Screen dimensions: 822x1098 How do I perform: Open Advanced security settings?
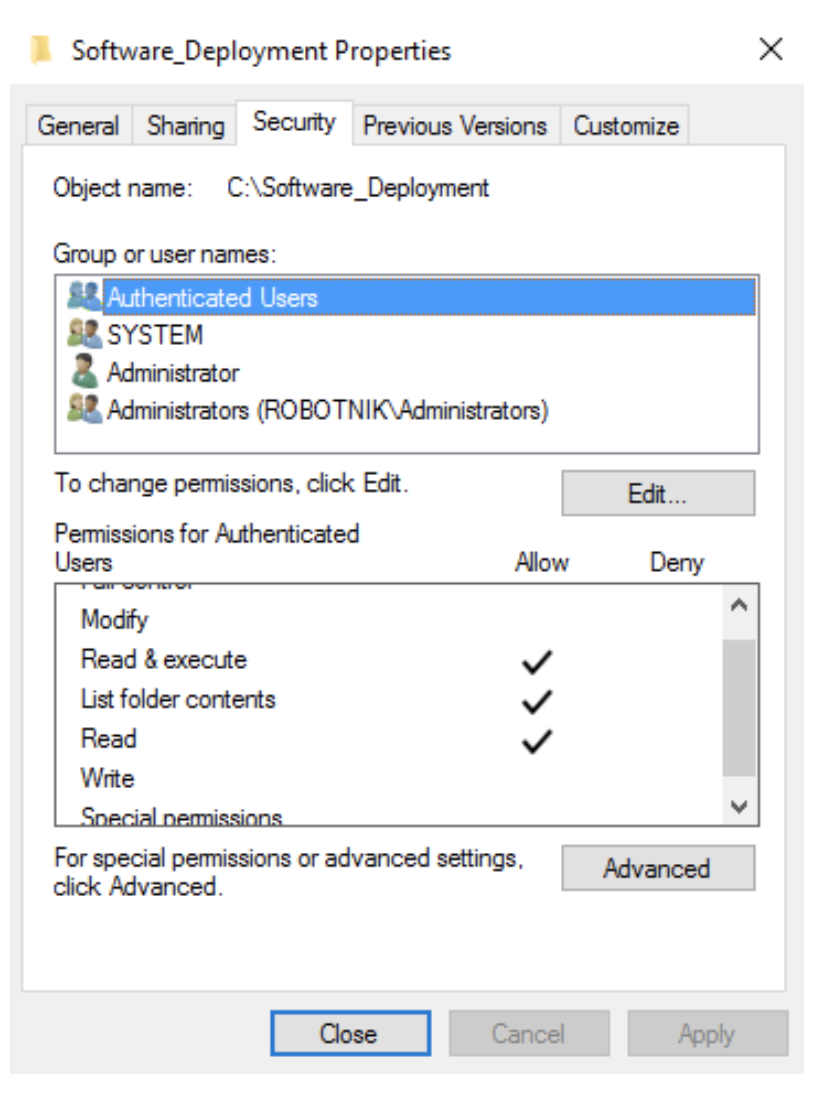657,868
